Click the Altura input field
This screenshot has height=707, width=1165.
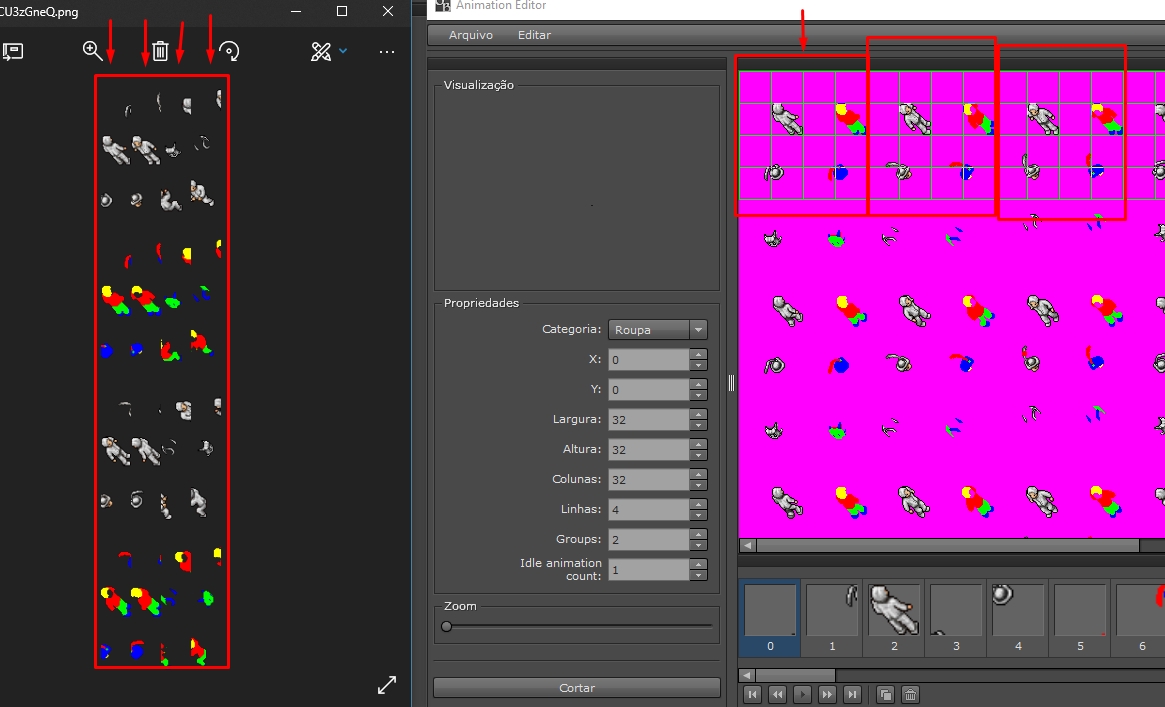coord(649,449)
